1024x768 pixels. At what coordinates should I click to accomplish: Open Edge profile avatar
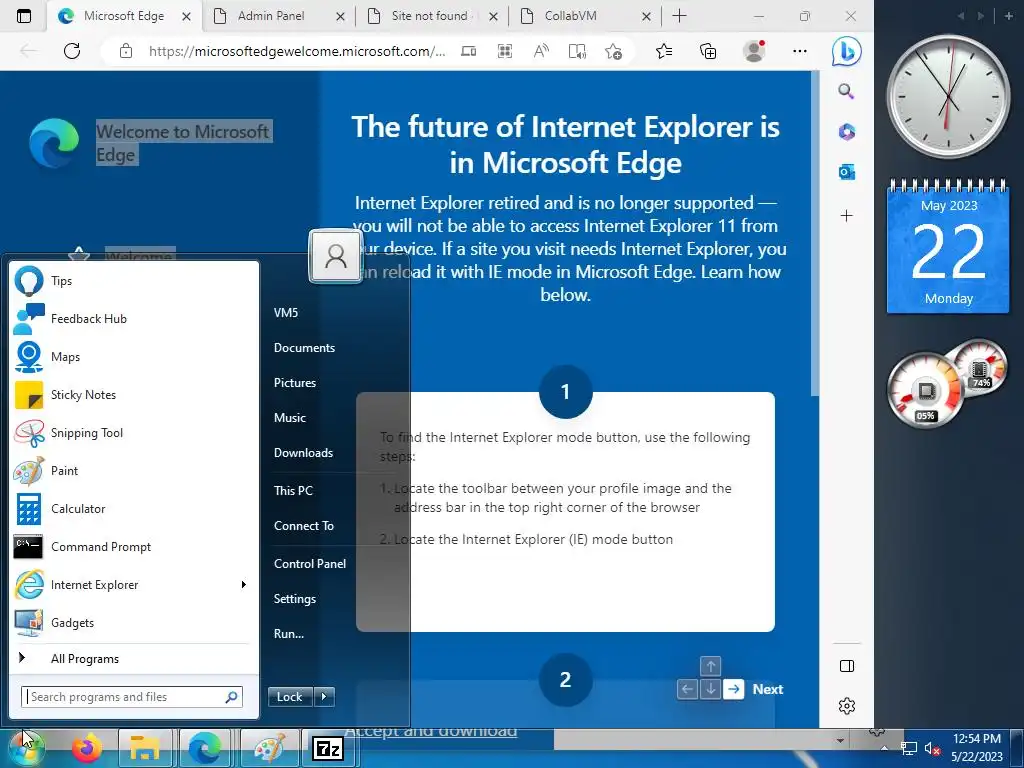click(754, 51)
